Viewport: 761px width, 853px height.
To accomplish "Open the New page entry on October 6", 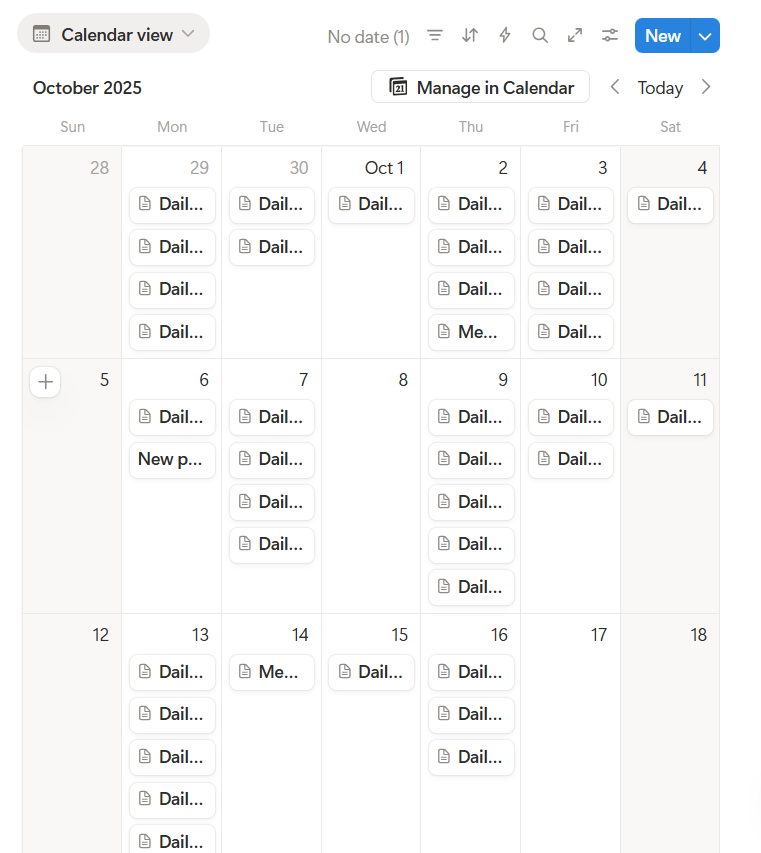I will 172,460.
